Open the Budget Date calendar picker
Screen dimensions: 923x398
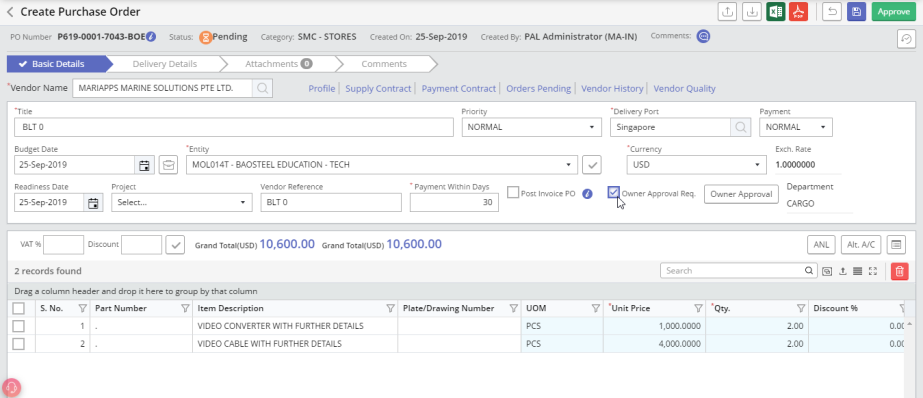tap(144, 165)
